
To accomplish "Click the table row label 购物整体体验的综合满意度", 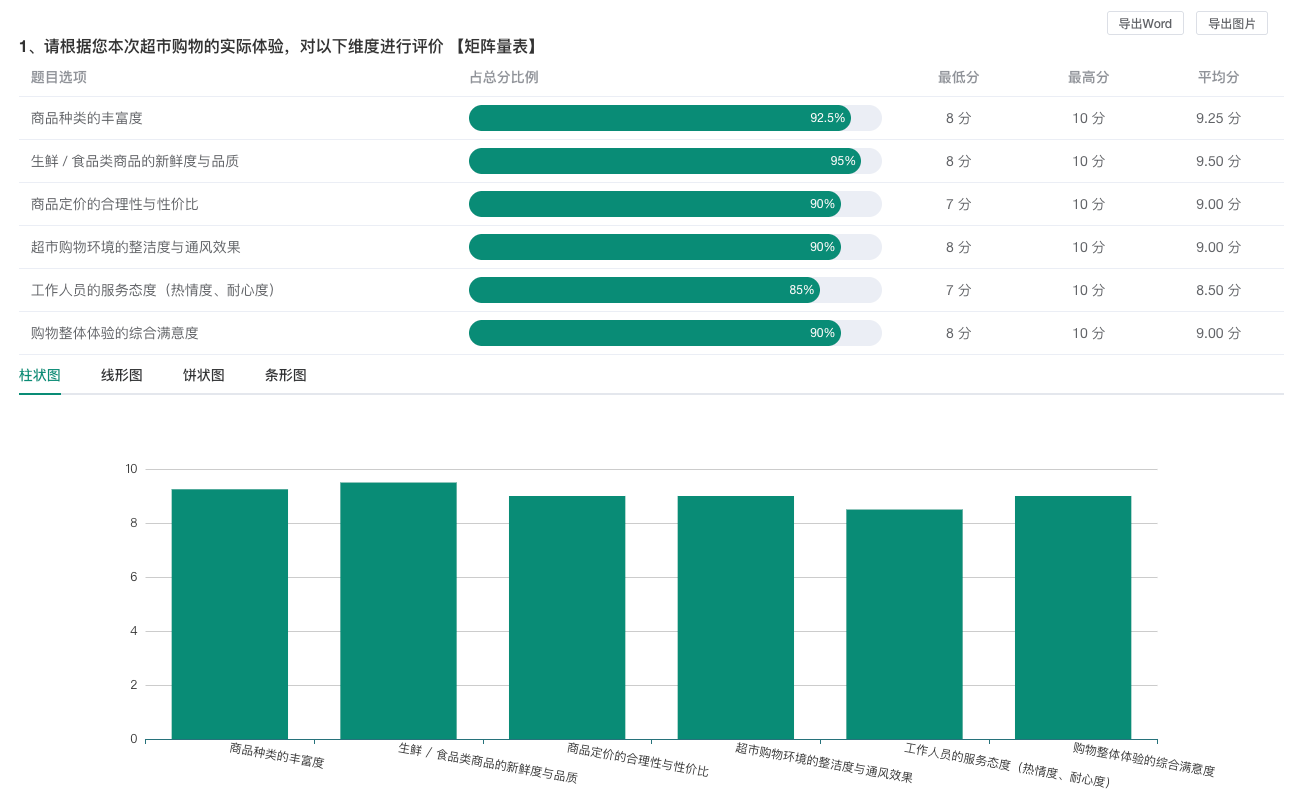I will pos(115,333).
